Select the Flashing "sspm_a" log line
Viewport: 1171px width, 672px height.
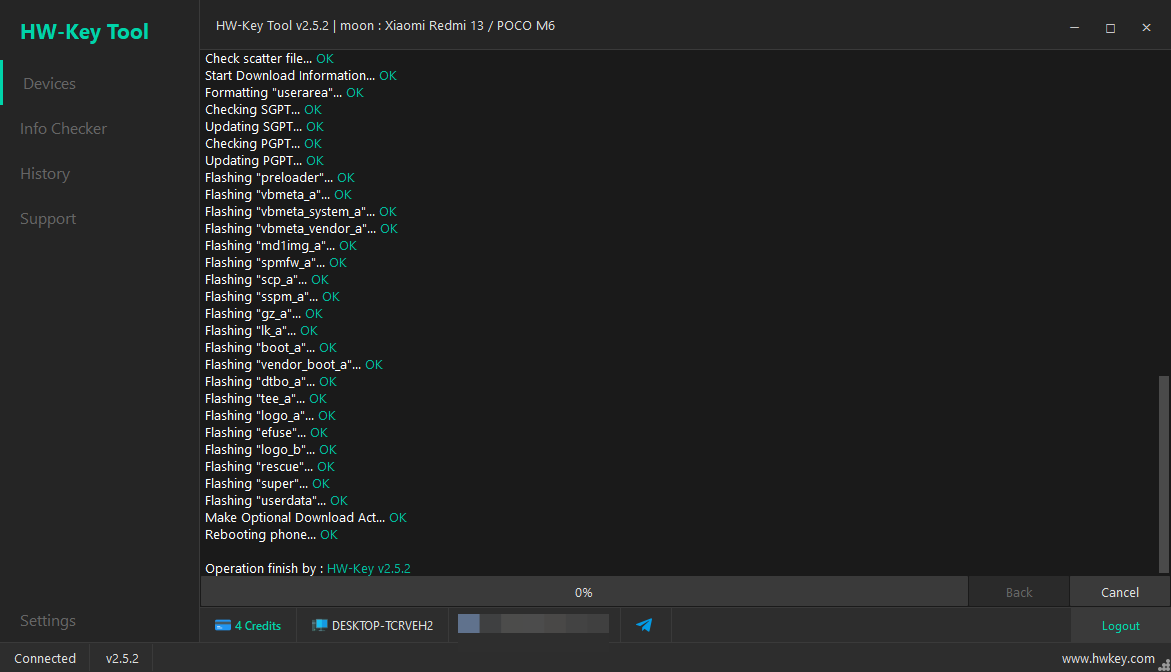click(273, 297)
